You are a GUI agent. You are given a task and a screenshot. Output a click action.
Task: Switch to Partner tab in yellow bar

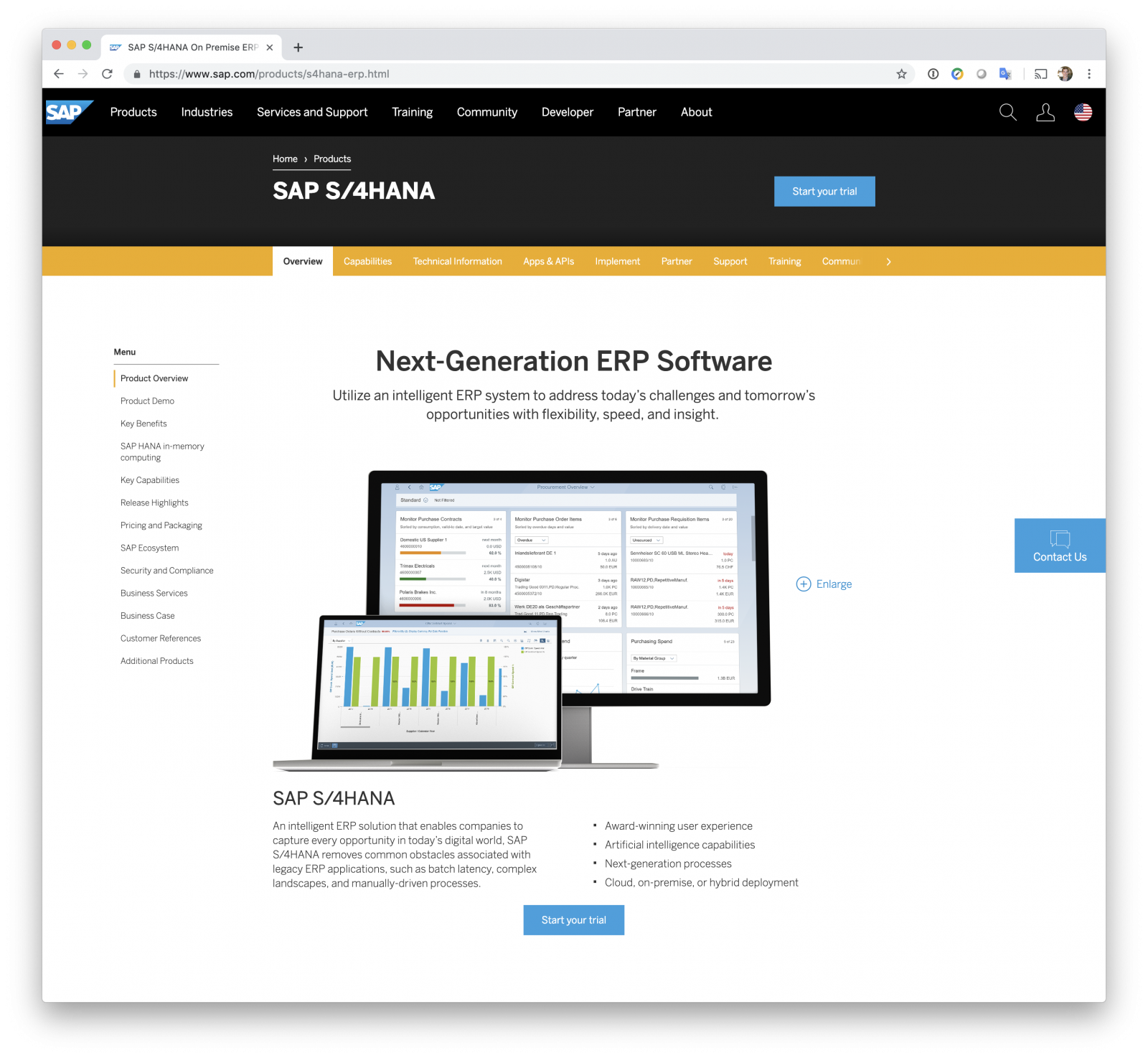[x=677, y=261]
